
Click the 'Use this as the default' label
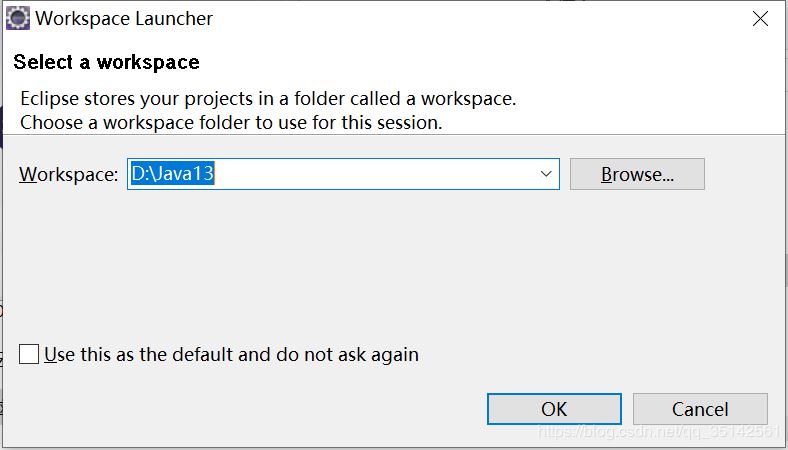(232, 354)
